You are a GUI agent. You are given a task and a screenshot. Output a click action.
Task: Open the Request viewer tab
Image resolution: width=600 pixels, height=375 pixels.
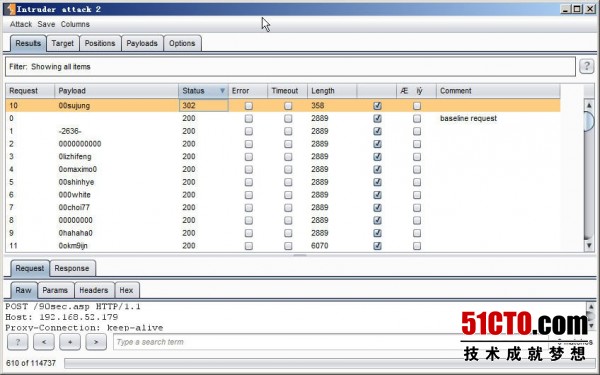click(x=29, y=268)
